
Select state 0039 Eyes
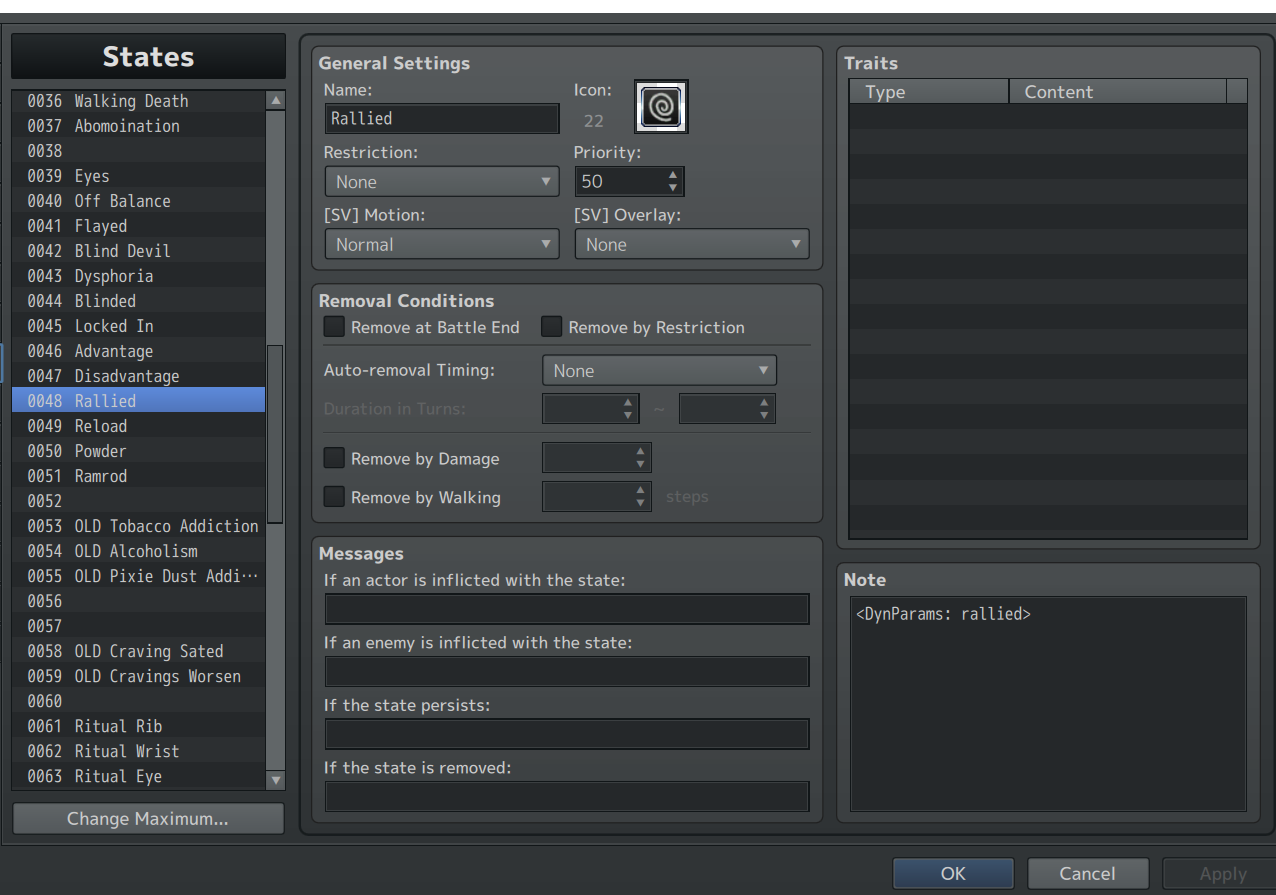click(x=139, y=176)
